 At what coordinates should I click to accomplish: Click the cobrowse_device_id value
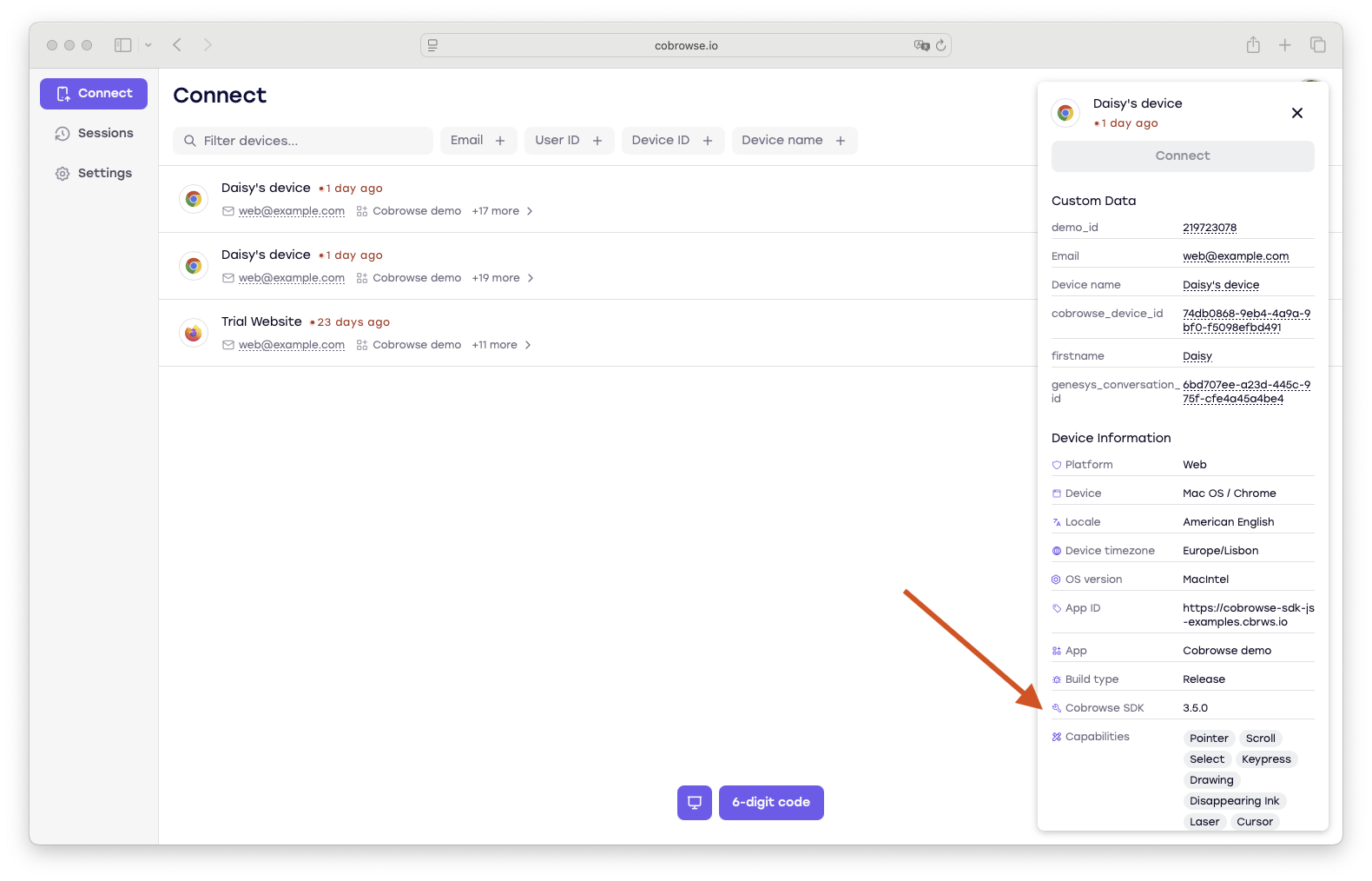click(1247, 321)
